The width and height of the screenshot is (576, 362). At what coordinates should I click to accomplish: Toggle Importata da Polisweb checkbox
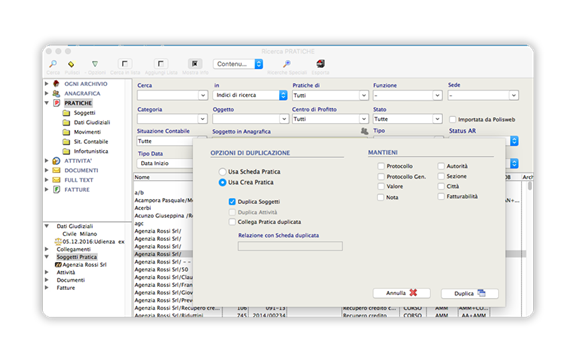(453, 119)
